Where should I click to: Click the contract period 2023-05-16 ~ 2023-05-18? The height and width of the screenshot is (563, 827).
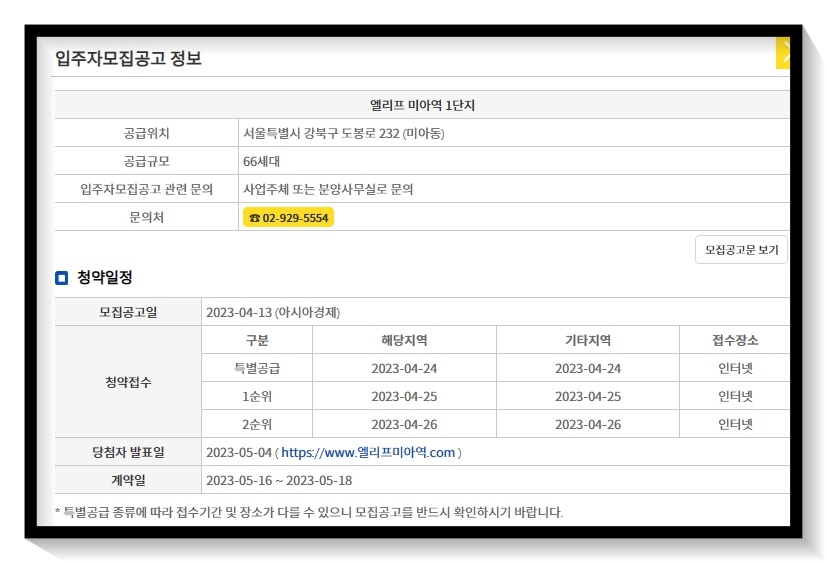click(279, 480)
